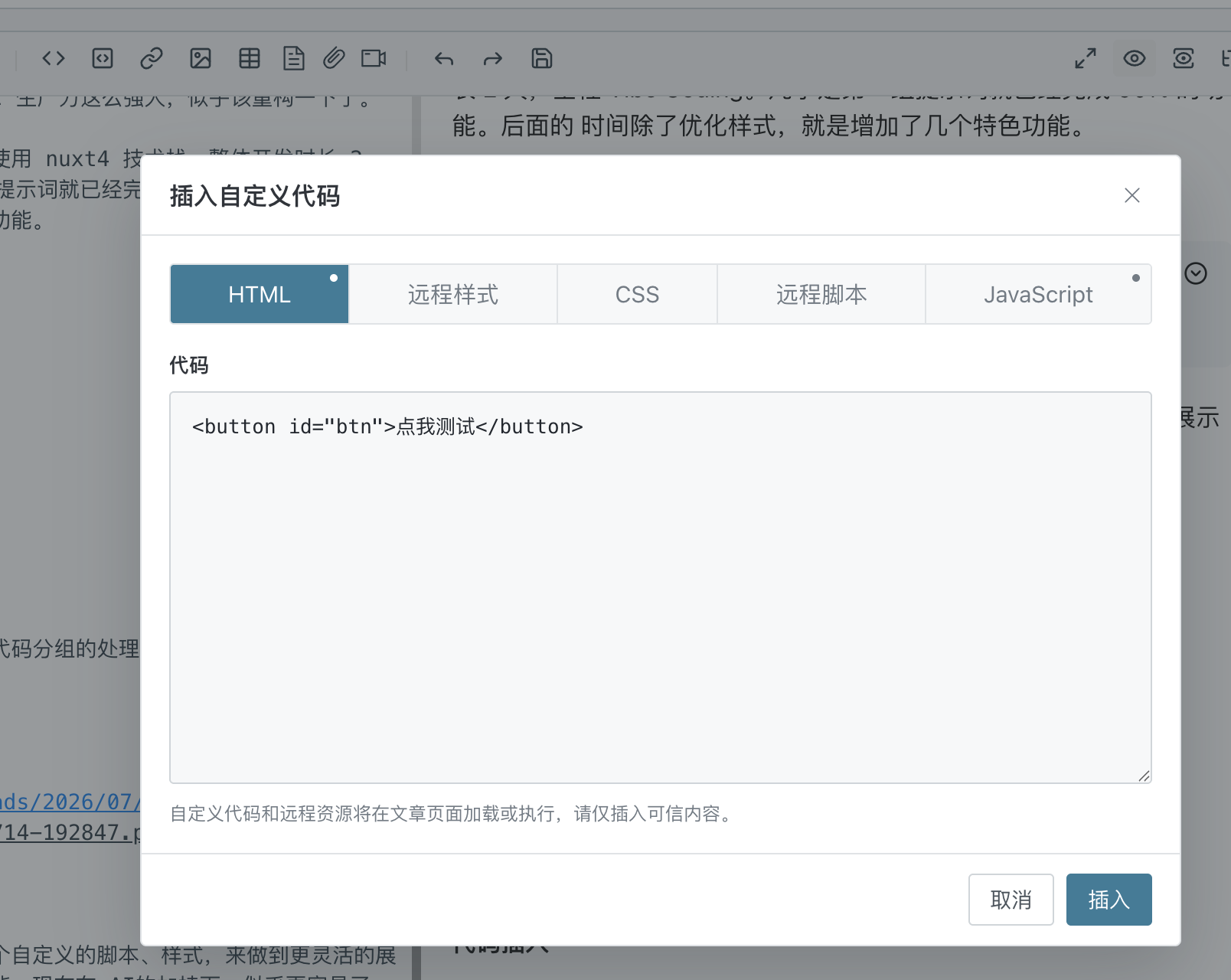Viewport: 1231px width, 980px height.
Task: Insert a table using grid icon
Action: [x=250, y=58]
